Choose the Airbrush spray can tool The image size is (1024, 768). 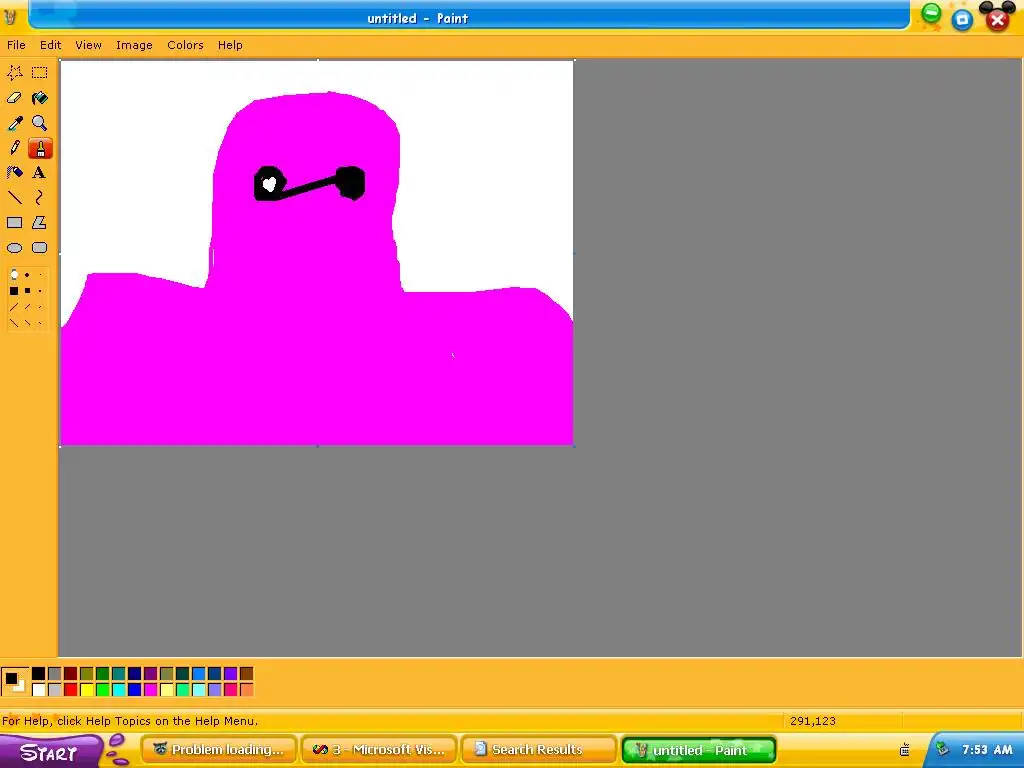[x=14, y=172]
